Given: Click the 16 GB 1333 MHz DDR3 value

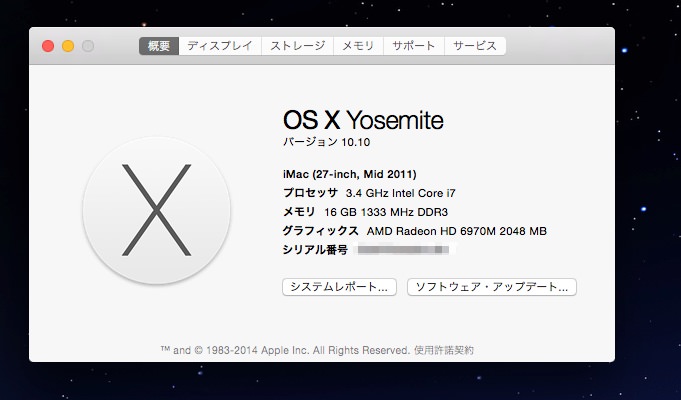Looking at the screenshot, I should [x=386, y=212].
